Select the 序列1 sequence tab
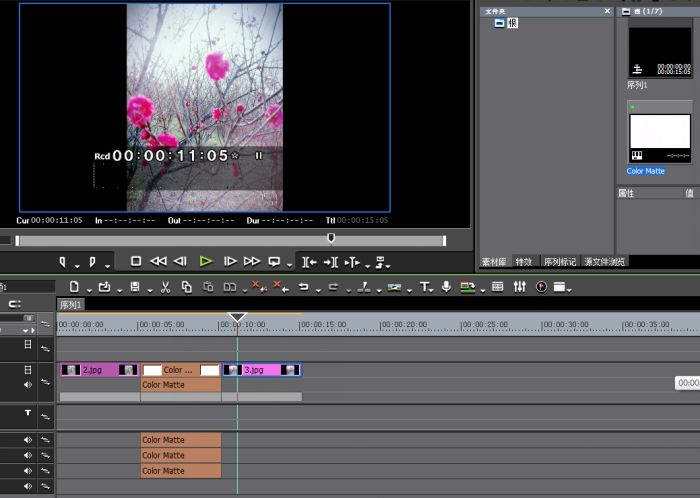The width and height of the screenshot is (700, 498). click(x=71, y=305)
